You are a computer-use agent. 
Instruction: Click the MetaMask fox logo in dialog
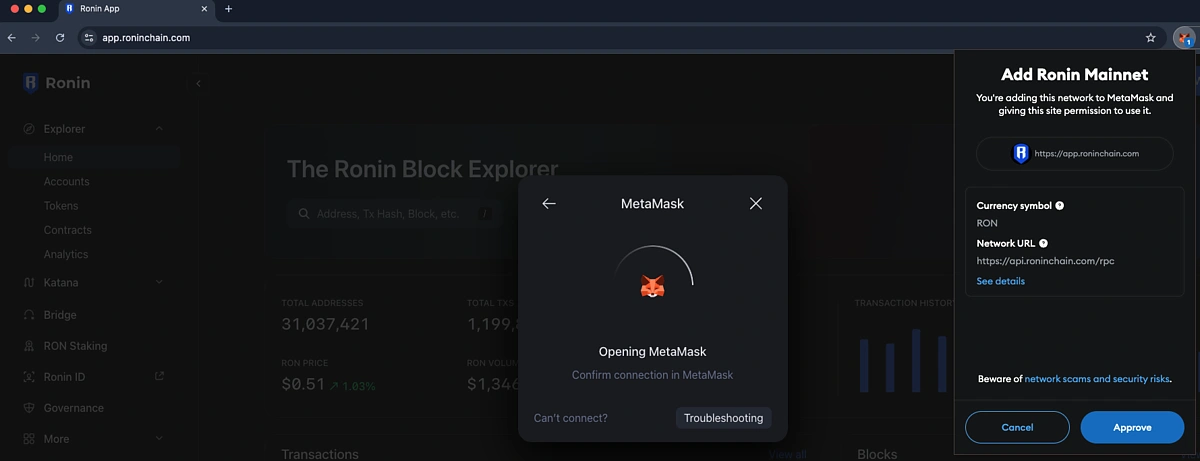tap(653, 287)
